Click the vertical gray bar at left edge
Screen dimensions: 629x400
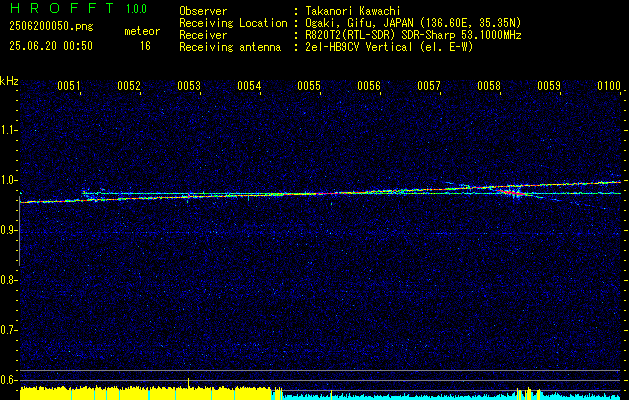tap(19, 231)
